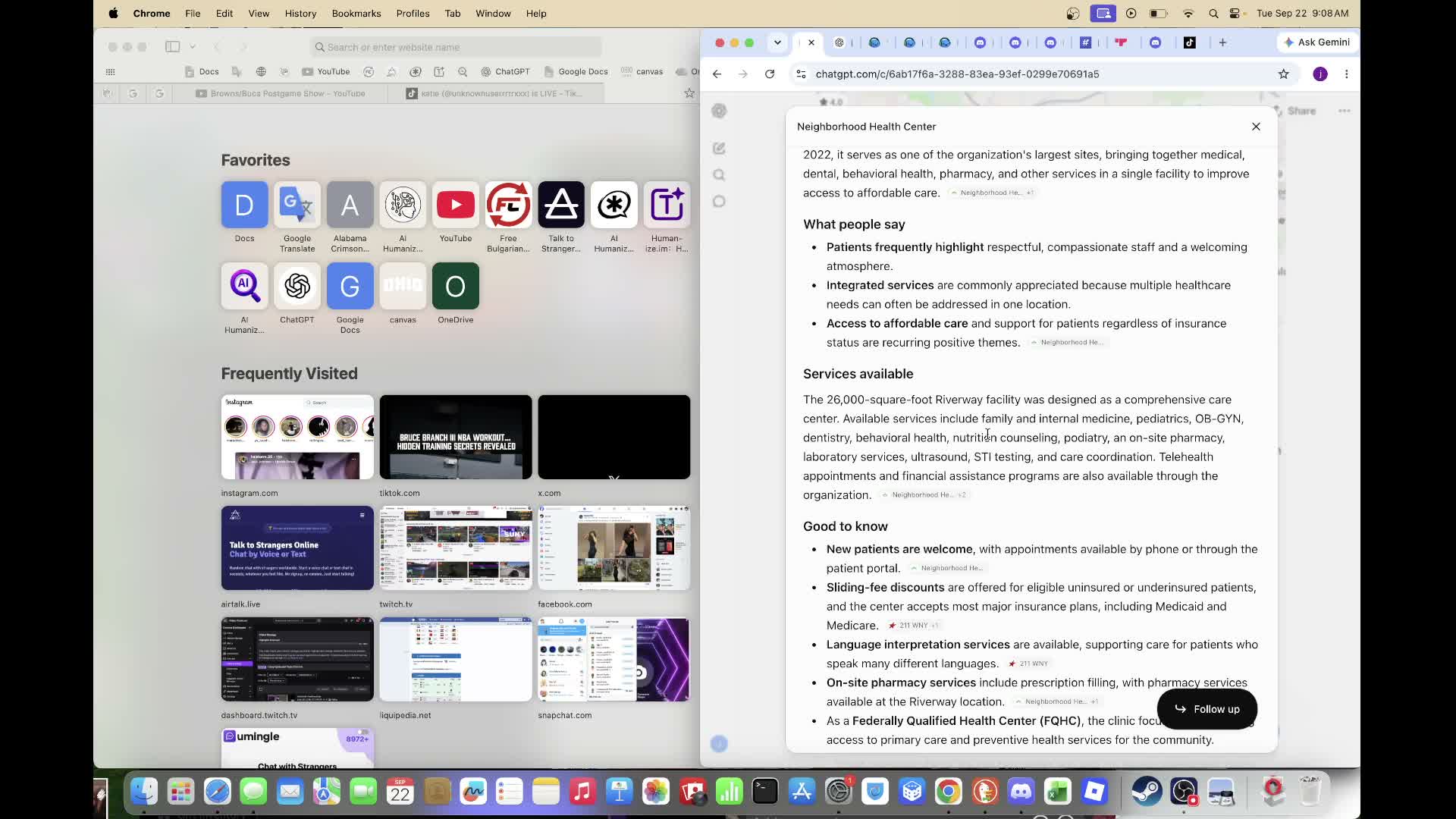Screen dimensions: 1456x819
Task: Click the Follow up button
Action: tap(1207, 709)
